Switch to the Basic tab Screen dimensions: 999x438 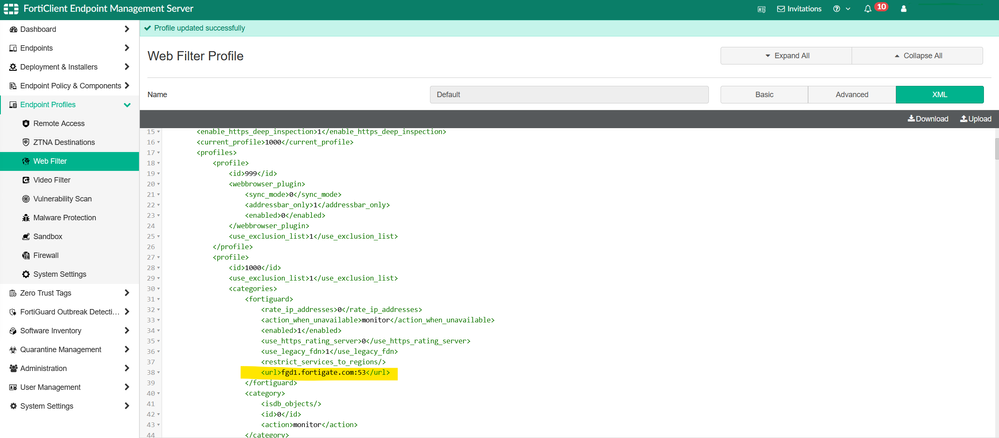pos(764,95)
